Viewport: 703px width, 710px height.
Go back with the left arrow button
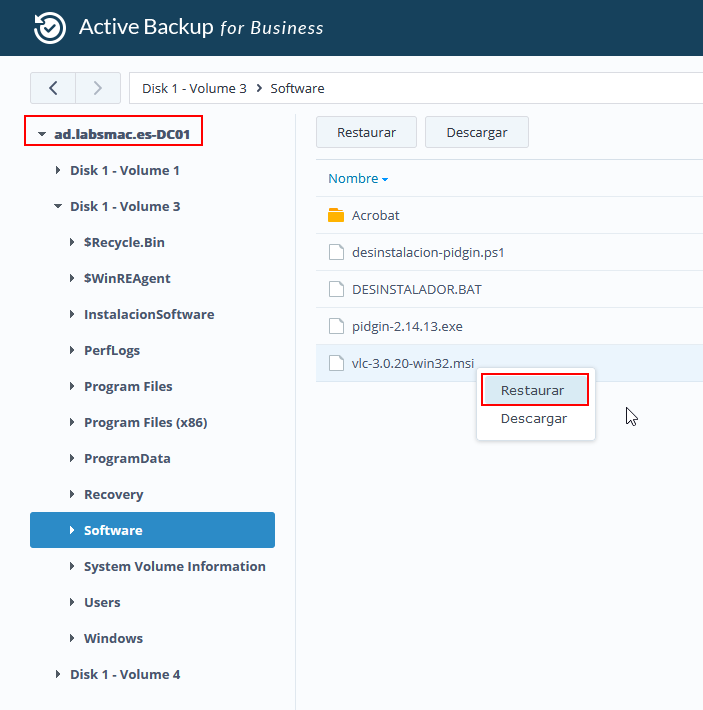tap(53, 88)
